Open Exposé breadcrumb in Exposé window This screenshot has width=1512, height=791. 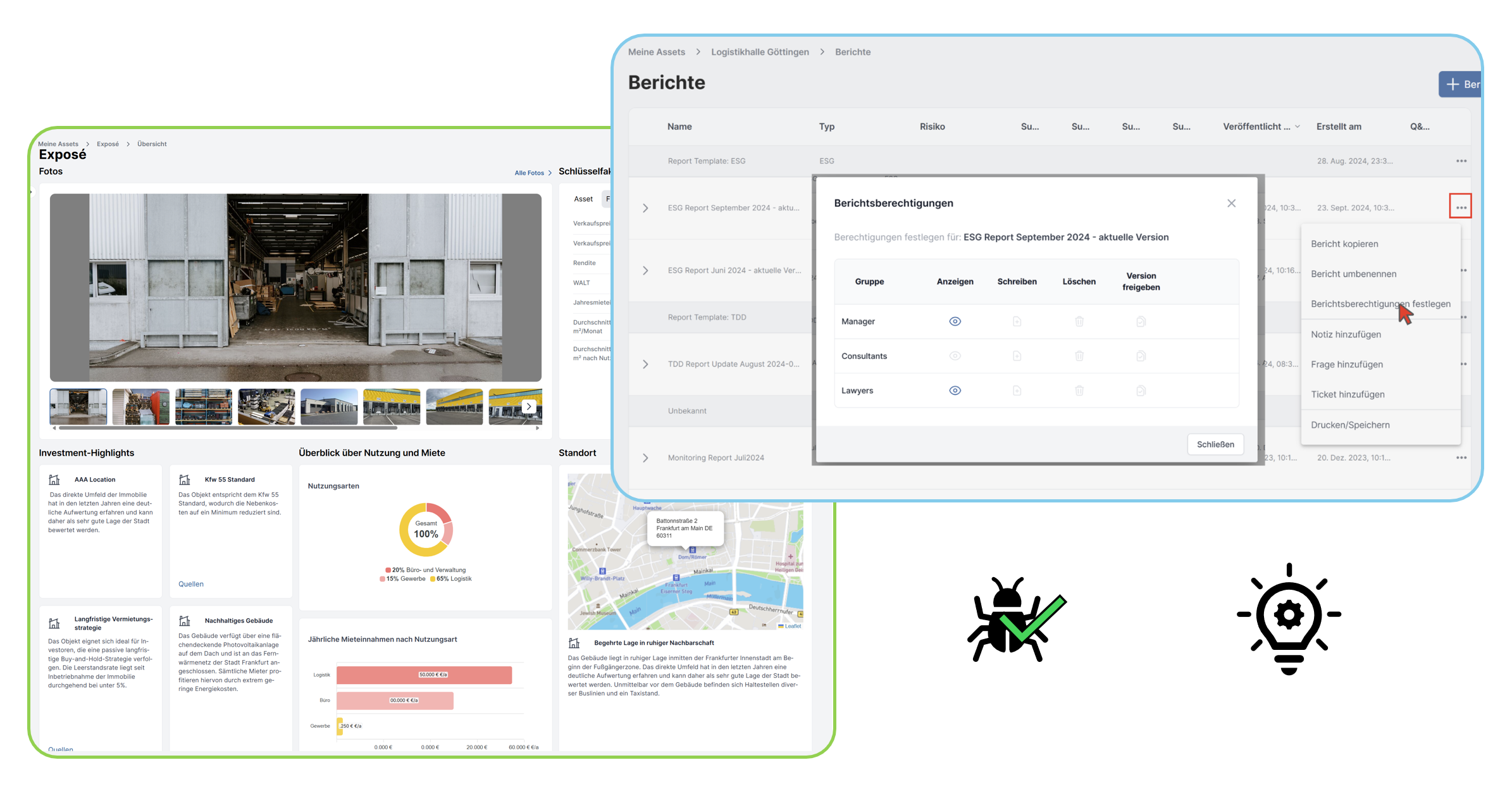tap(108, 144)
